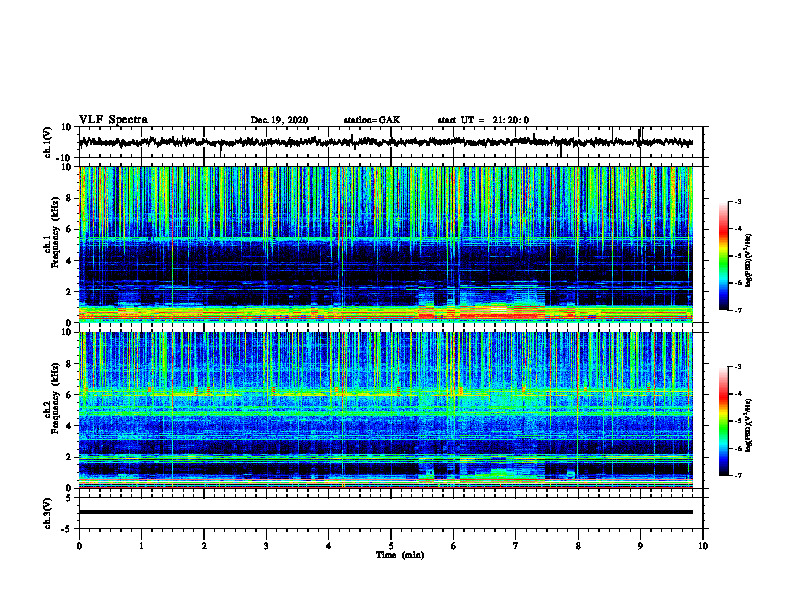Click inside the ch.2 spectrogram panel
The width and height of the screenshot is (792, 612).
tap(386, 410)
